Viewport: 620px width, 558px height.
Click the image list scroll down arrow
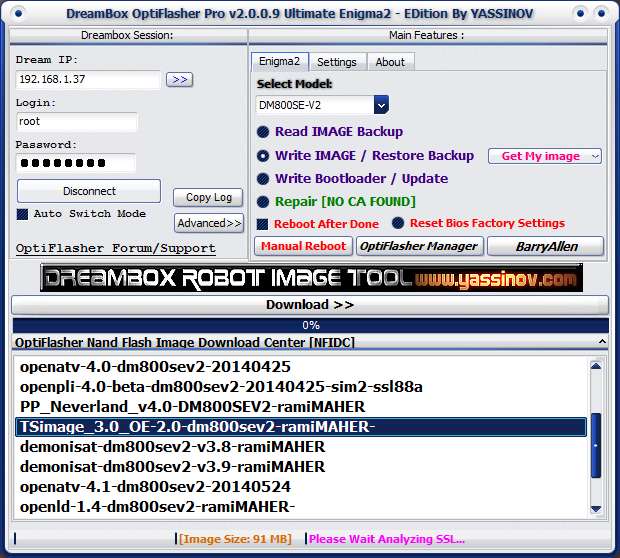(x=596, y=509)
